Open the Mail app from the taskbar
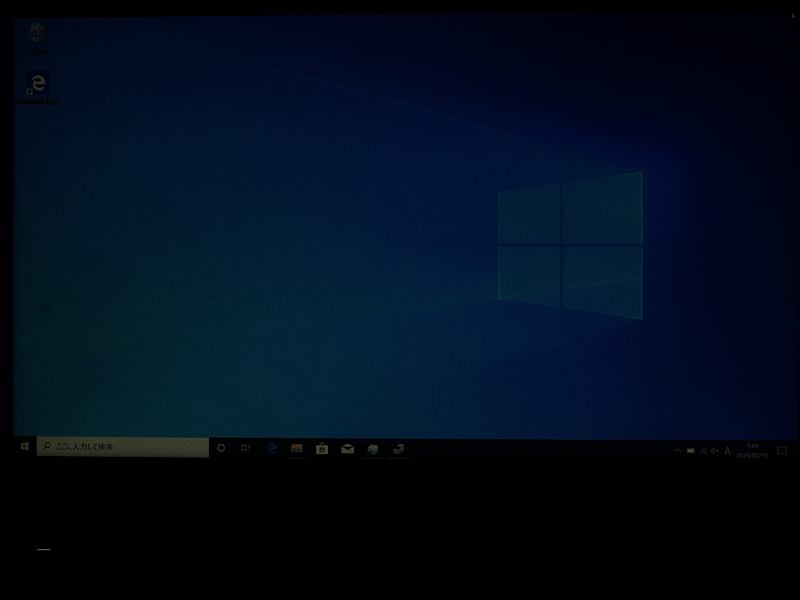Image resolution: width=800 pixels, height=600 pixels. (347, 449)
